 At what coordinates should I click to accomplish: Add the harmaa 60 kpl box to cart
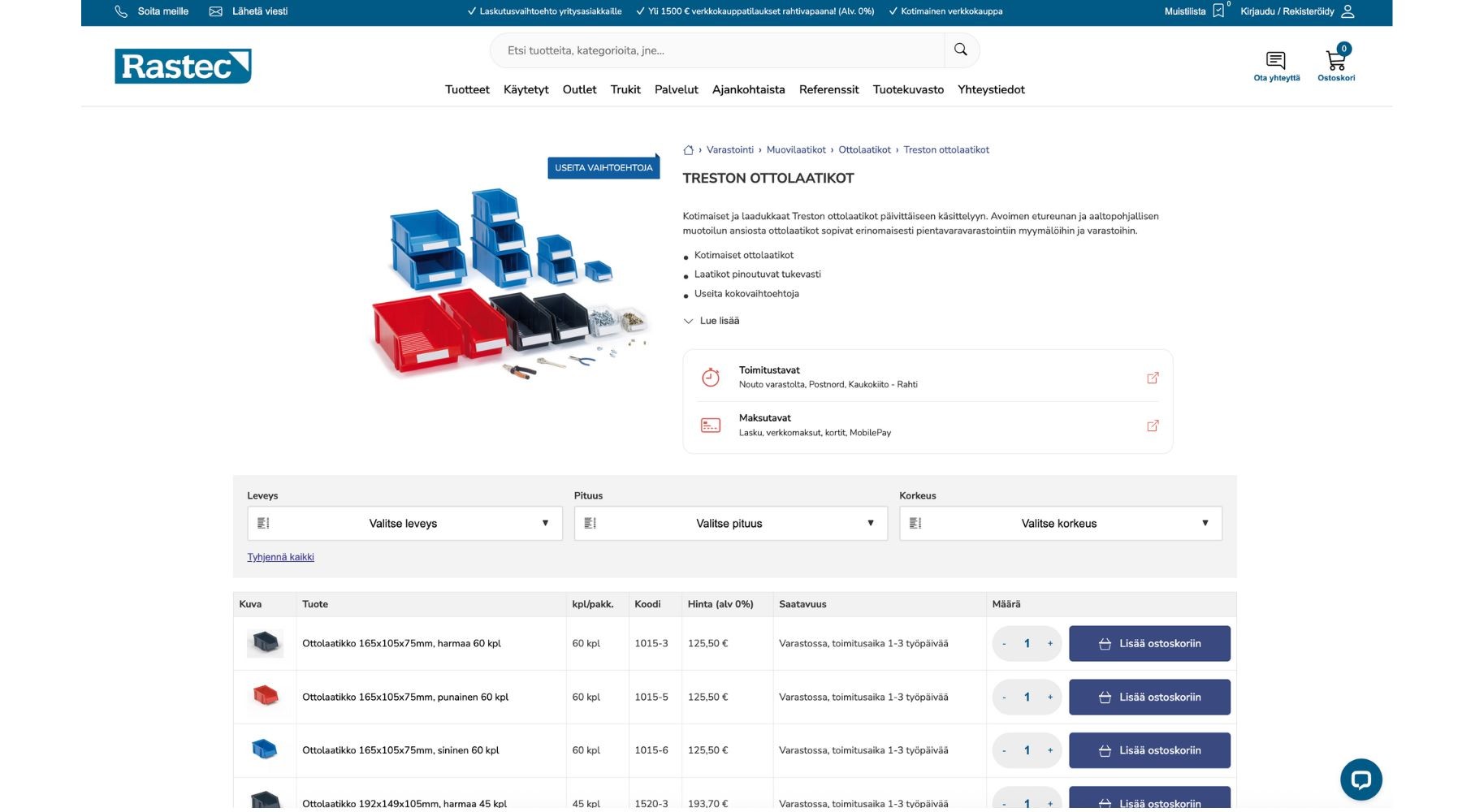1149,643
